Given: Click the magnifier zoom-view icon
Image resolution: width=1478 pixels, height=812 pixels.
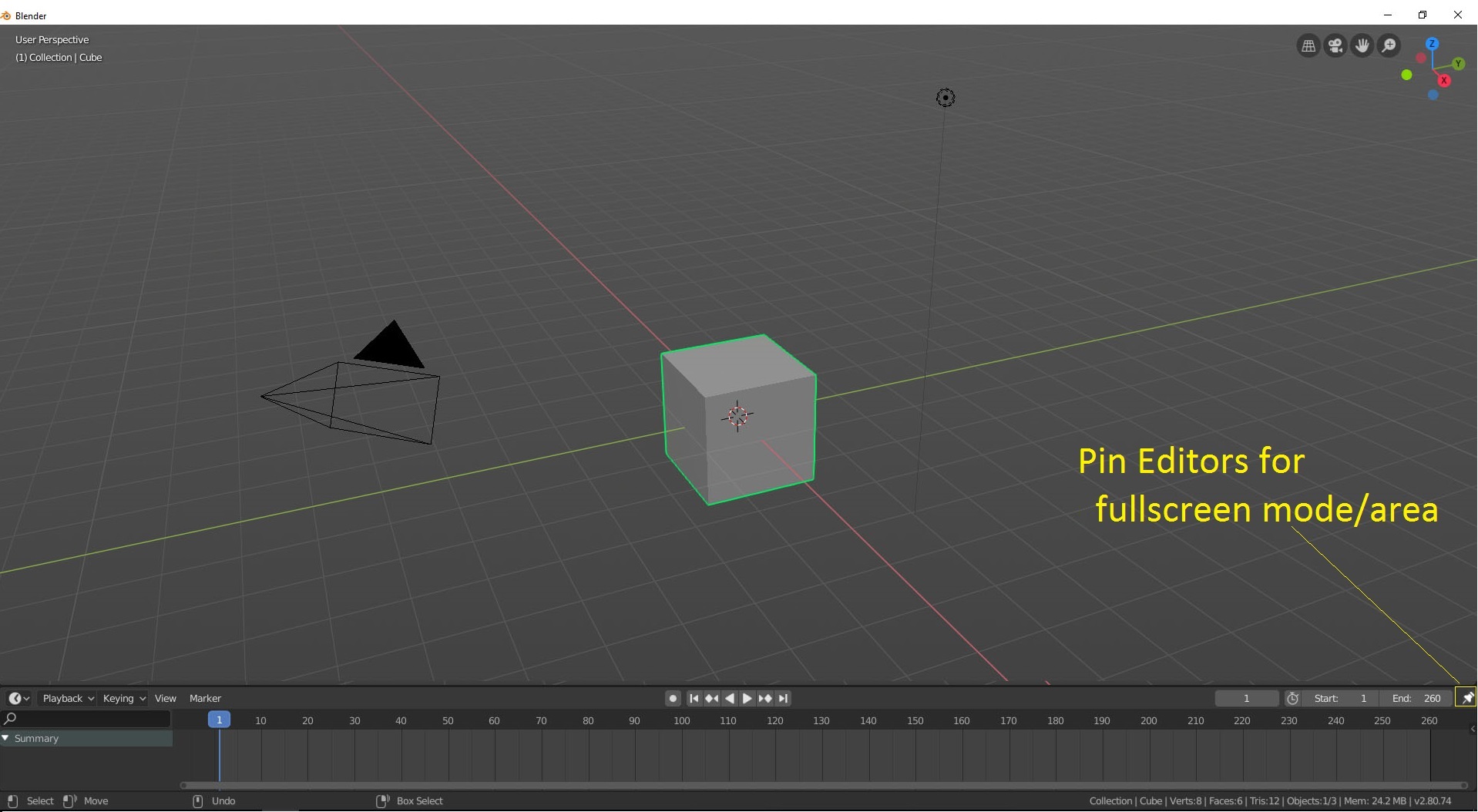Looking at the screenshot, I should (x=1389, y=46).
